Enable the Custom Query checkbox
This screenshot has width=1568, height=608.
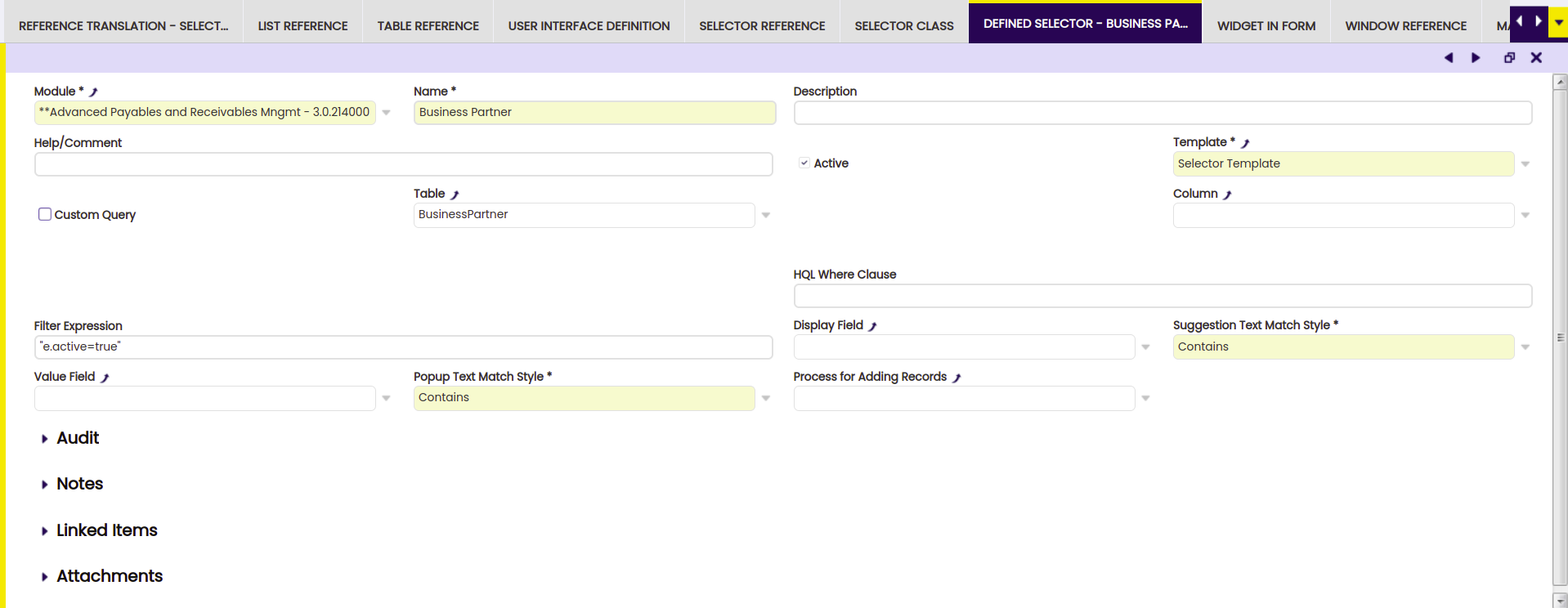[x=45, y=214]
